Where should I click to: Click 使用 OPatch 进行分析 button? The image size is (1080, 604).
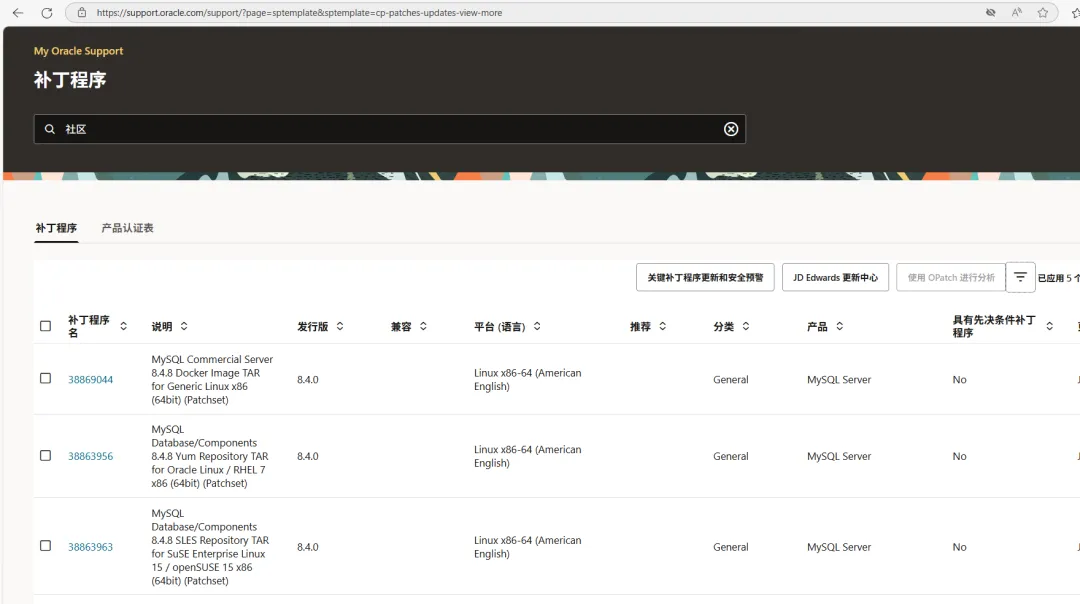coord(951,277)
